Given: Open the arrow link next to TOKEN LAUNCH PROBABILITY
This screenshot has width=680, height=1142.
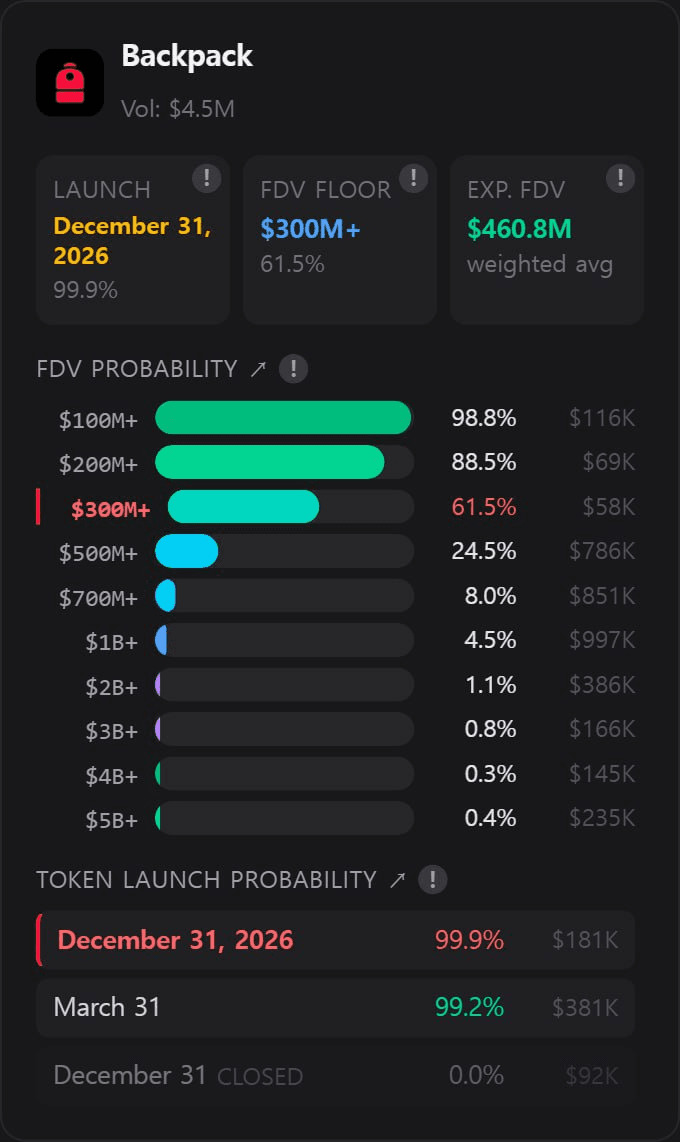Looking at the screenshot, I should tap(397, 880).
